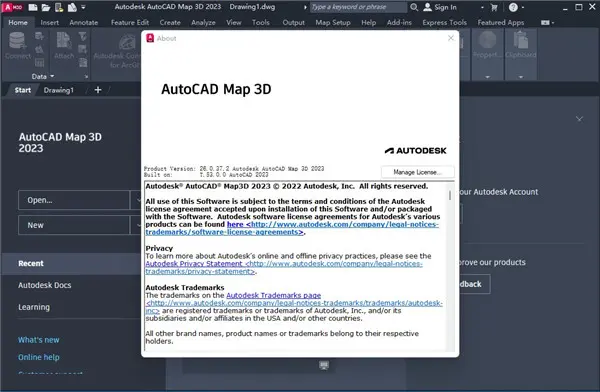
Task: Click the Sign In user icon
Action: pos(428,7)
